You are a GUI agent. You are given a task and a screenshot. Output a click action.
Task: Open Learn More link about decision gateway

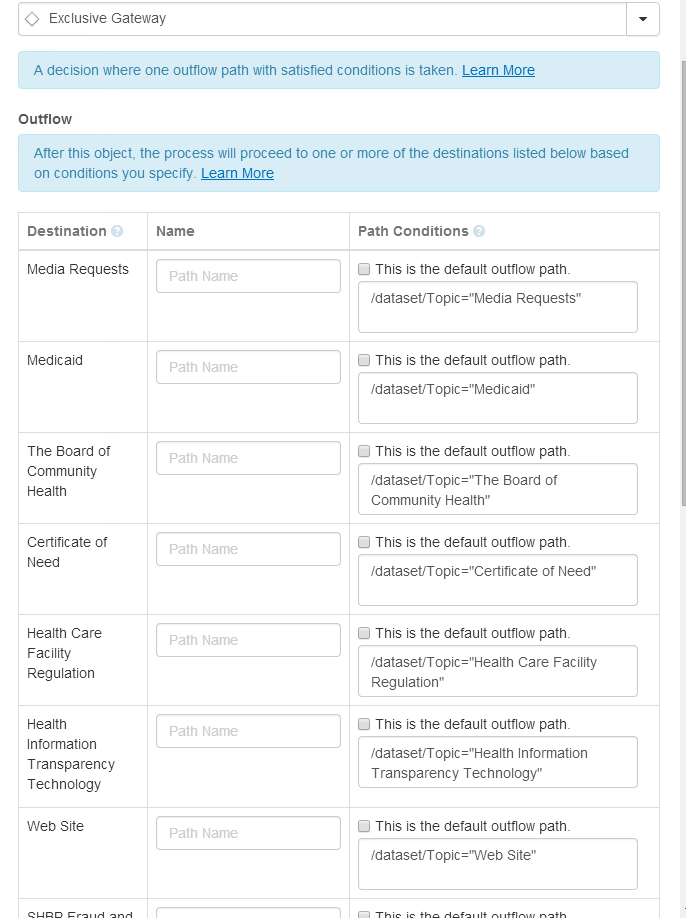(498, 70)
